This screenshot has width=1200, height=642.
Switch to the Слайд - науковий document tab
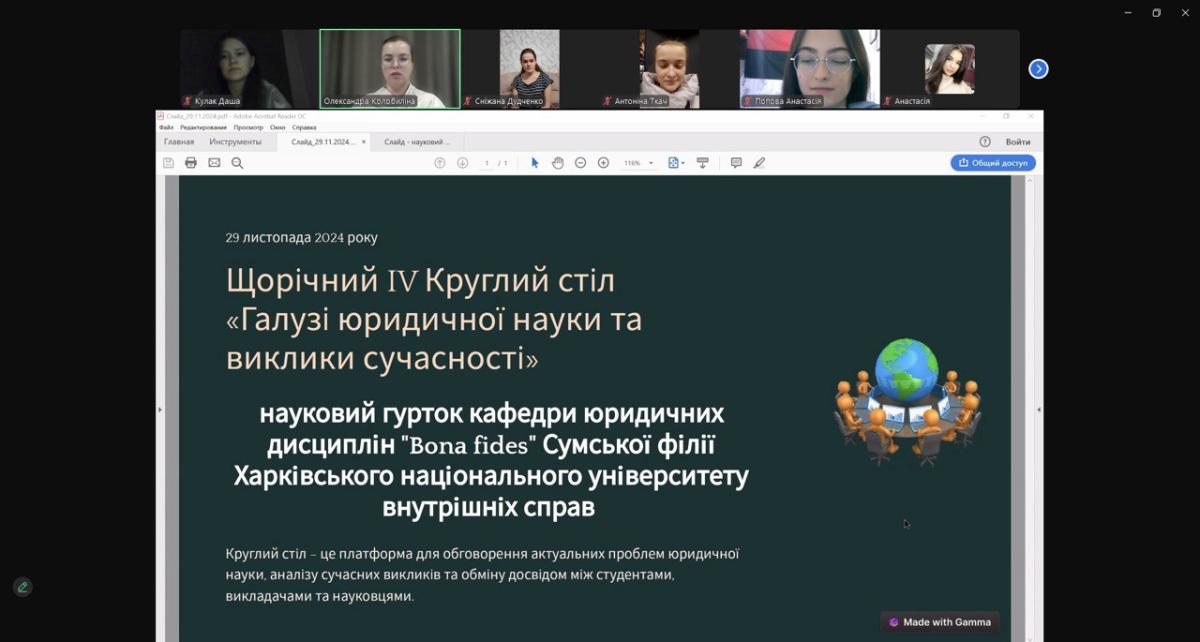pyautogui.click(x=417, y=142)
